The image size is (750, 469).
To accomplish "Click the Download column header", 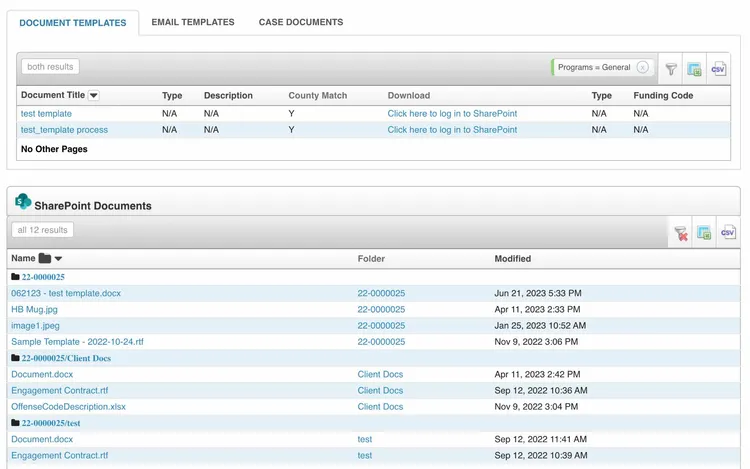I will (408, 96).
